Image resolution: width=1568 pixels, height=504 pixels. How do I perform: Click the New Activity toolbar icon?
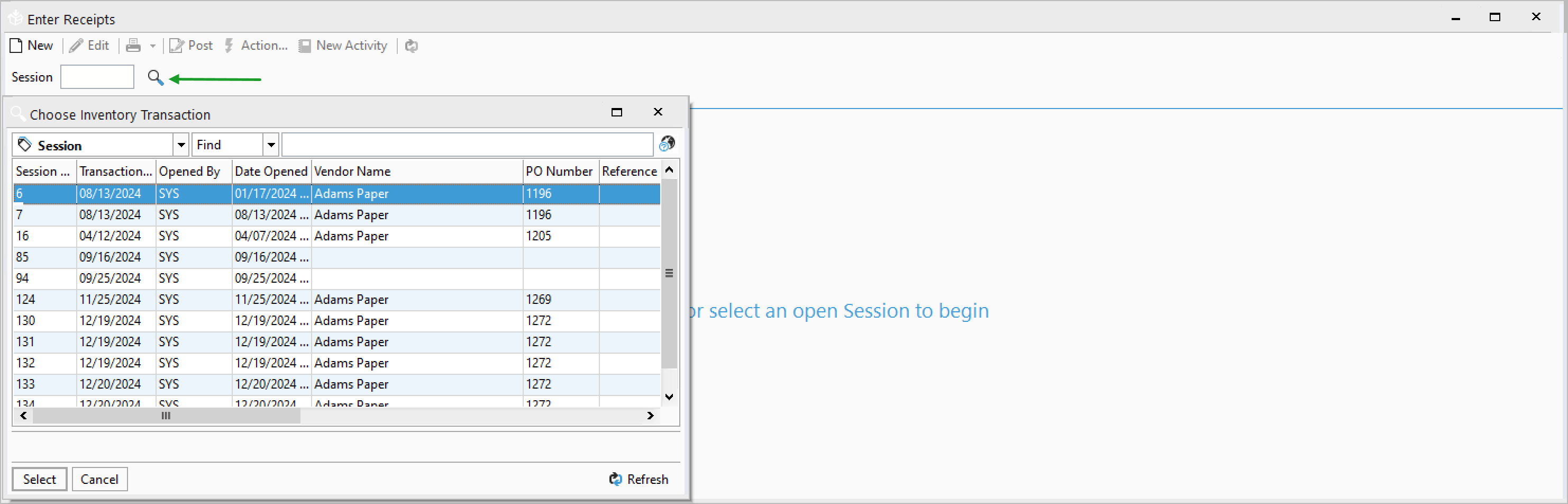(304, 46)
